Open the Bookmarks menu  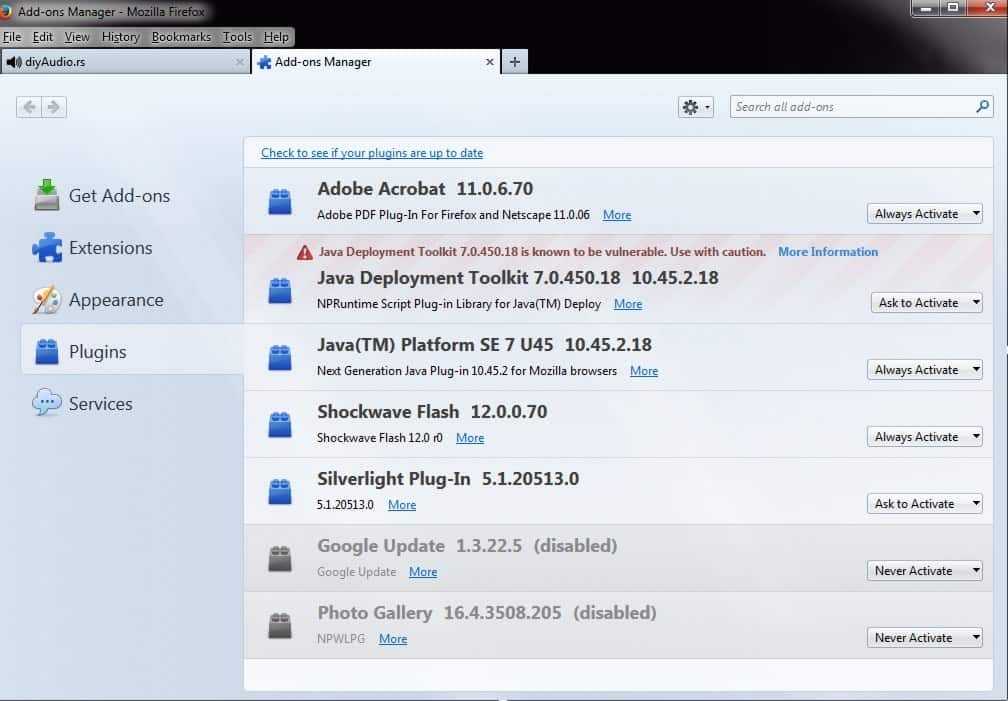click(x=181, y=37)
